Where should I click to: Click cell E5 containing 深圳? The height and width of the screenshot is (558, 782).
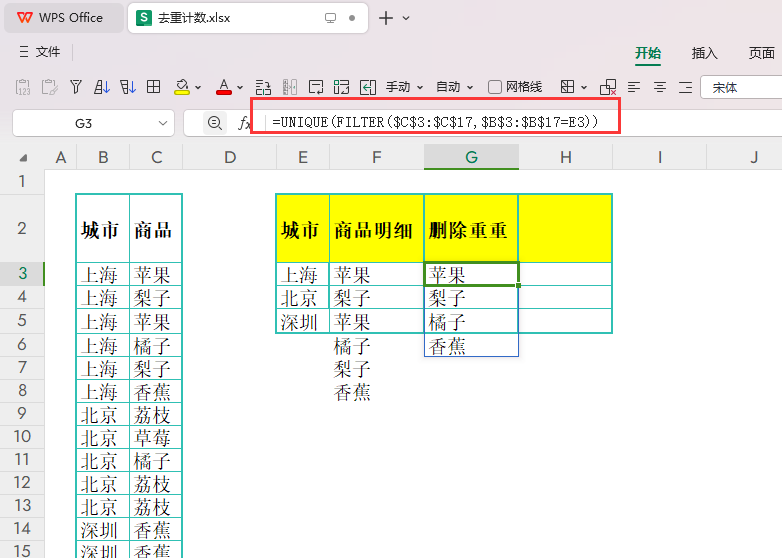[x=303, y=321]
